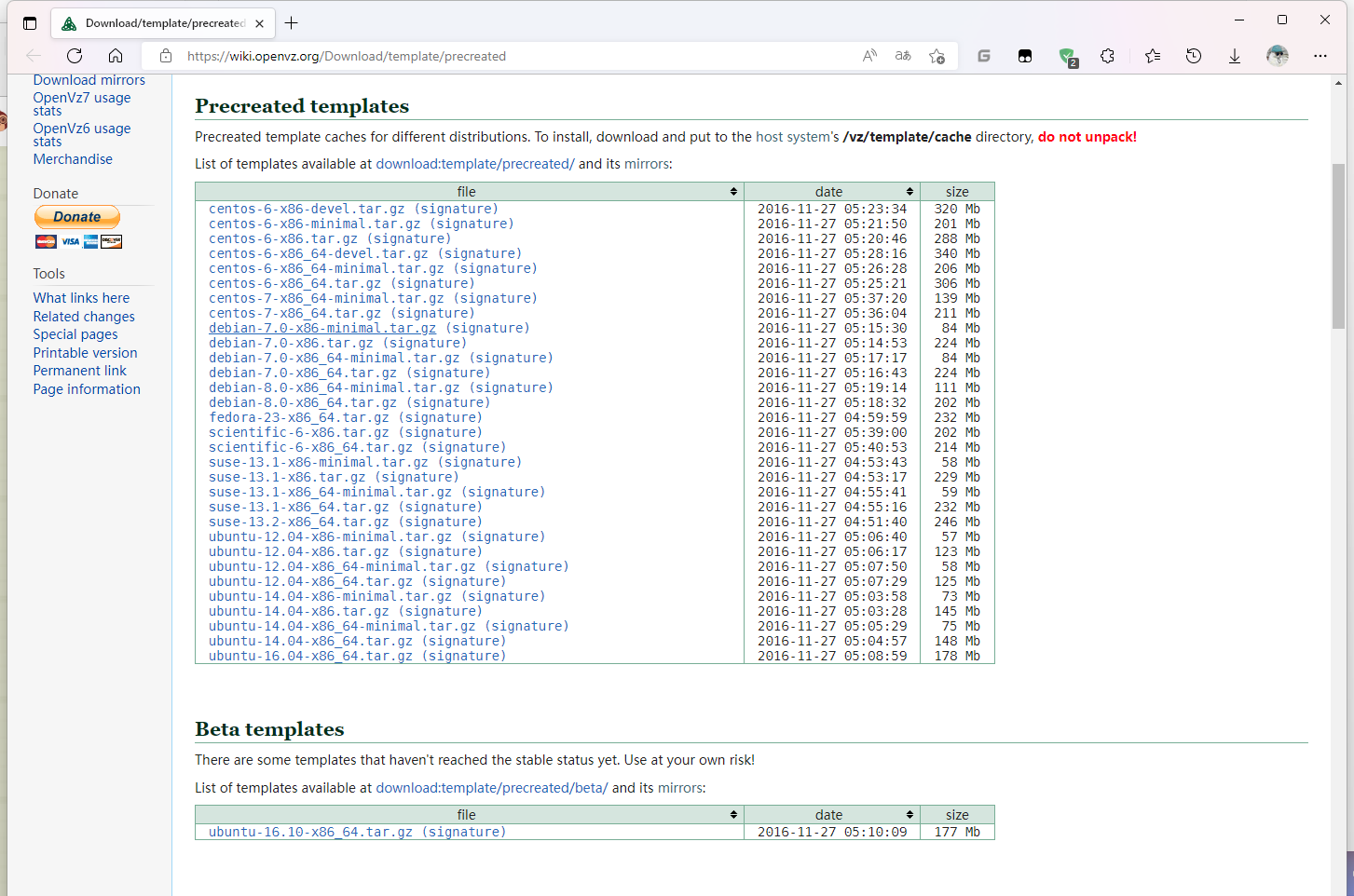Viewport: 1354px width, 896px height.
Task: Open the Printable version link
Action: click(85, 353)
